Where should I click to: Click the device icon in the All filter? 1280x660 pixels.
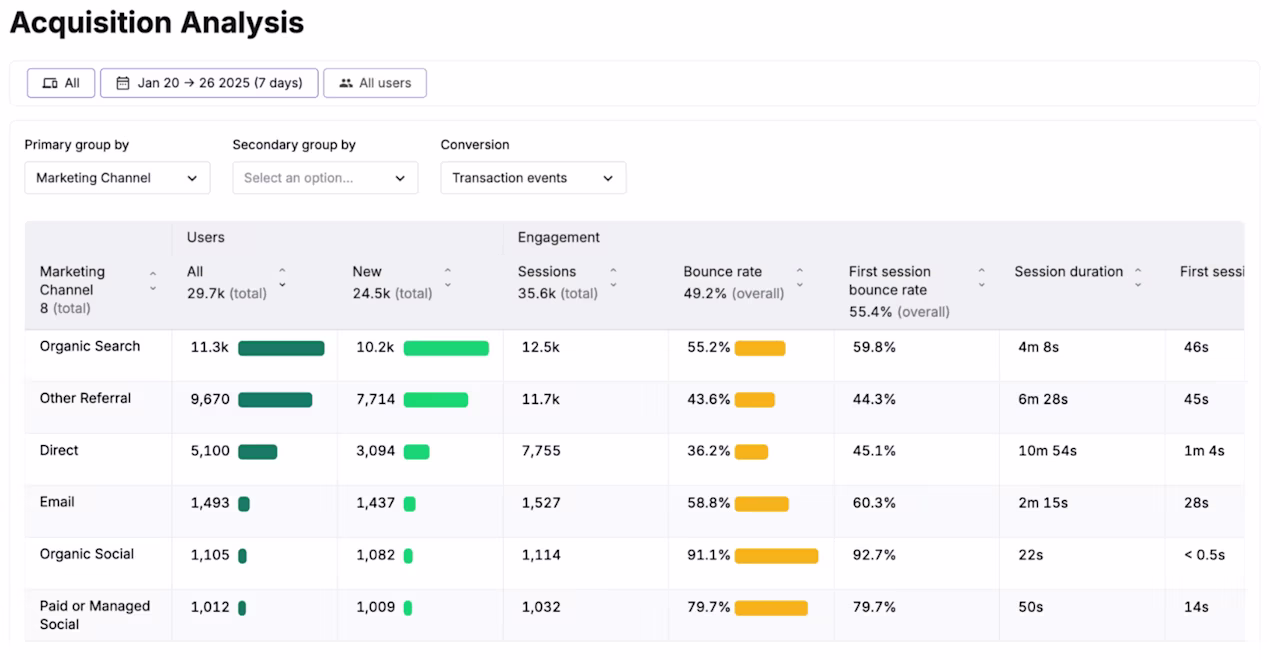[50, 83]
